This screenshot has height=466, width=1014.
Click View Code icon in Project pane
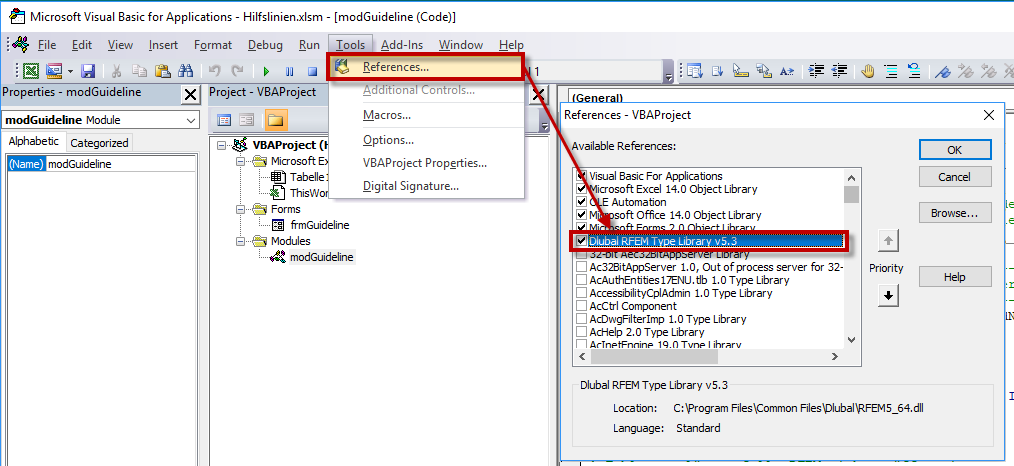click(x=224, y=120)
